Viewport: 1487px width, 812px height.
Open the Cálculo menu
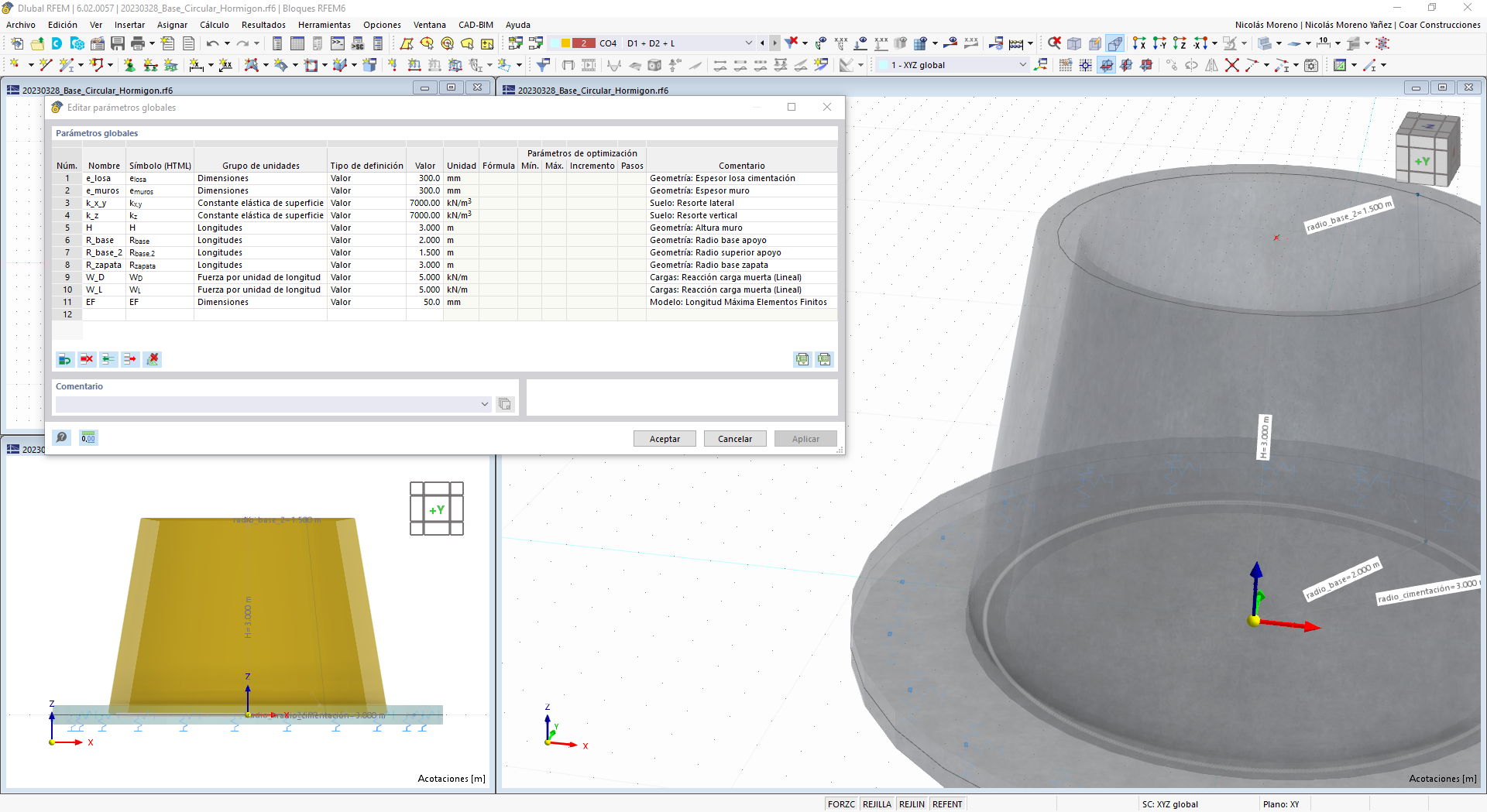coord(215,25)
